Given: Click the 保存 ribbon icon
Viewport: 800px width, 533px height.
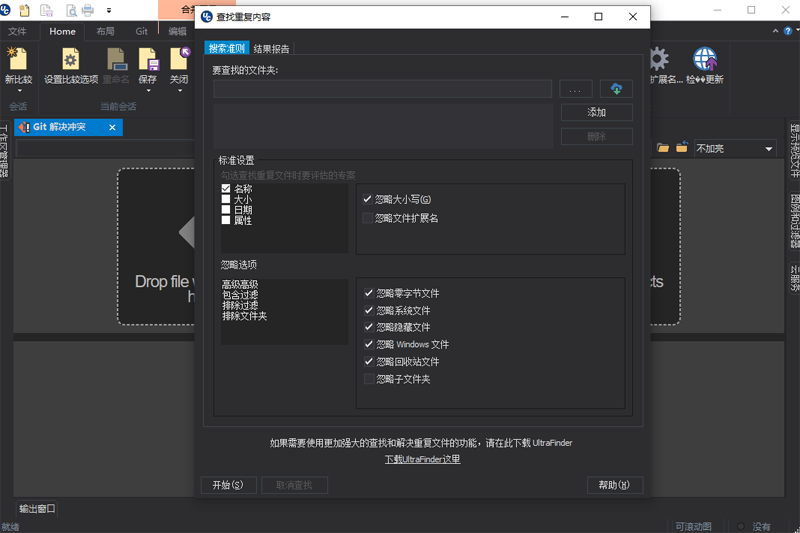Looking at the screenshot, I should (148, 59).
